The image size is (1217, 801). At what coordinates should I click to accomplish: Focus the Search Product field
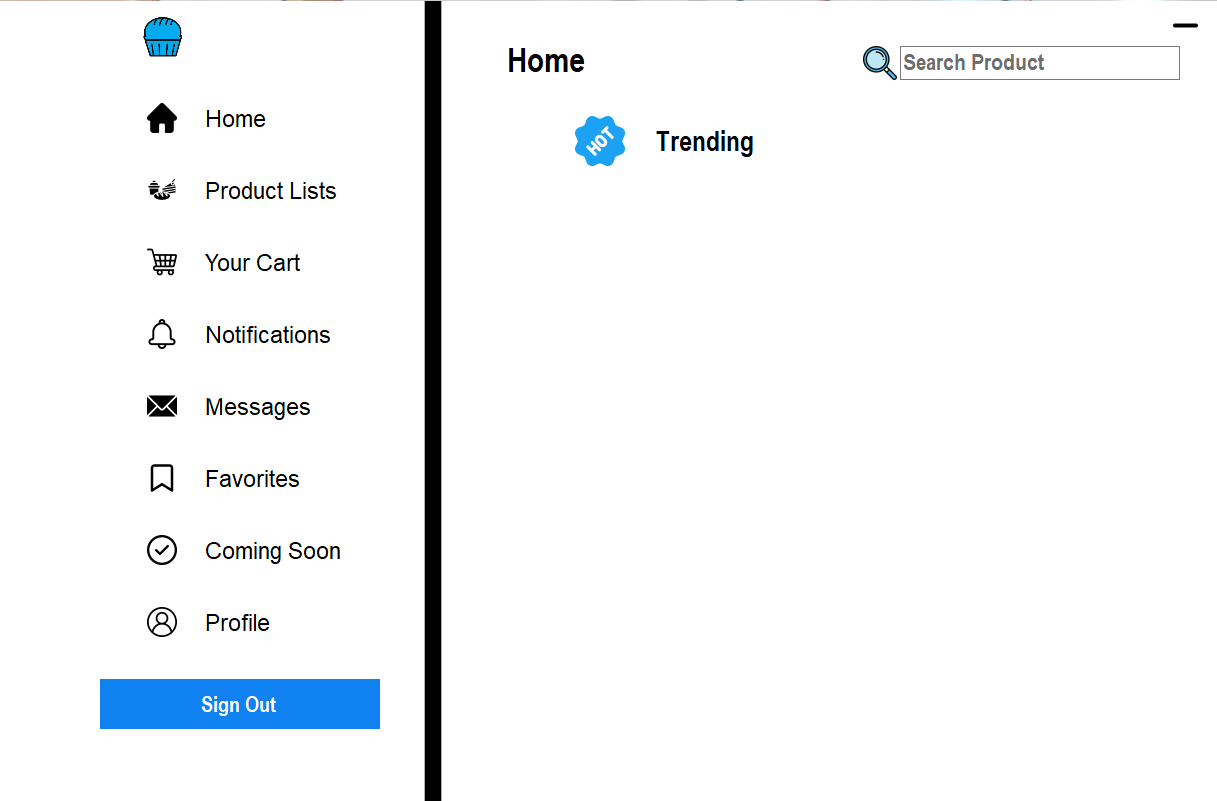1039,63
